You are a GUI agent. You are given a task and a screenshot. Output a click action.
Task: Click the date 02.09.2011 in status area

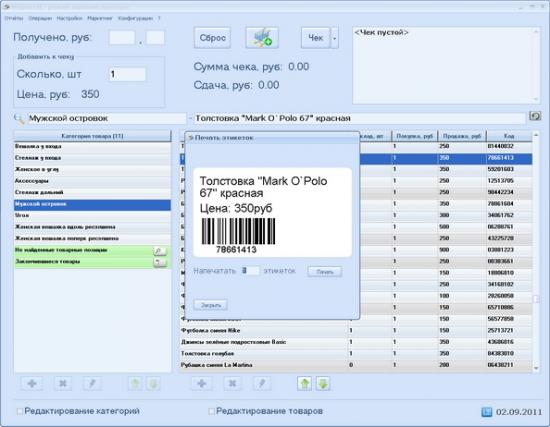519,412
